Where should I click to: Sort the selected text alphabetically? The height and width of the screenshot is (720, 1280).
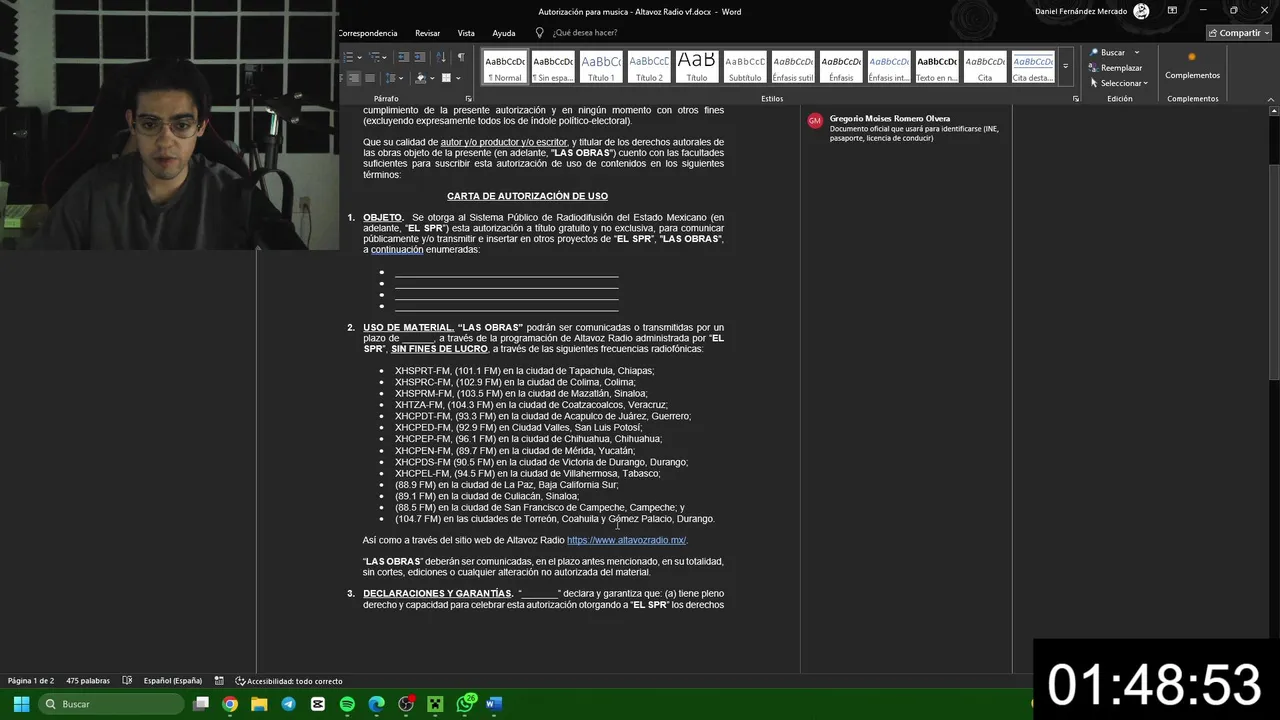pyautogui.click(x=441, y=57)
